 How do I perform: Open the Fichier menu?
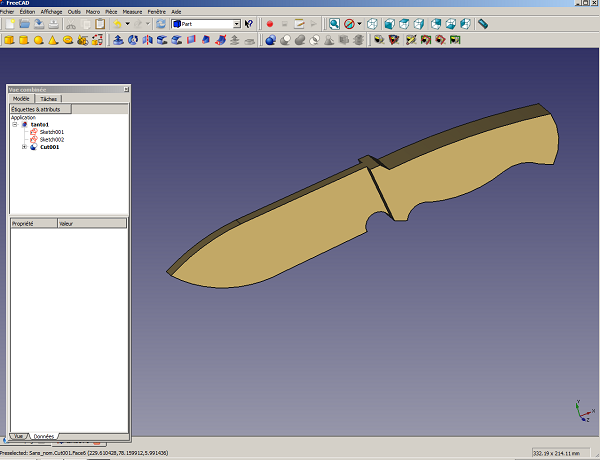coord(7,12)
